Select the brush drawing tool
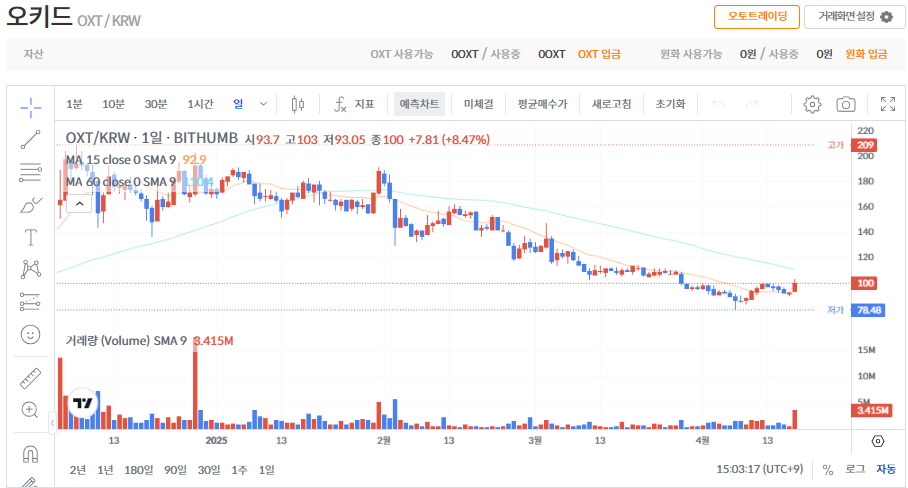The image size is (908, 488). (31, 205)
